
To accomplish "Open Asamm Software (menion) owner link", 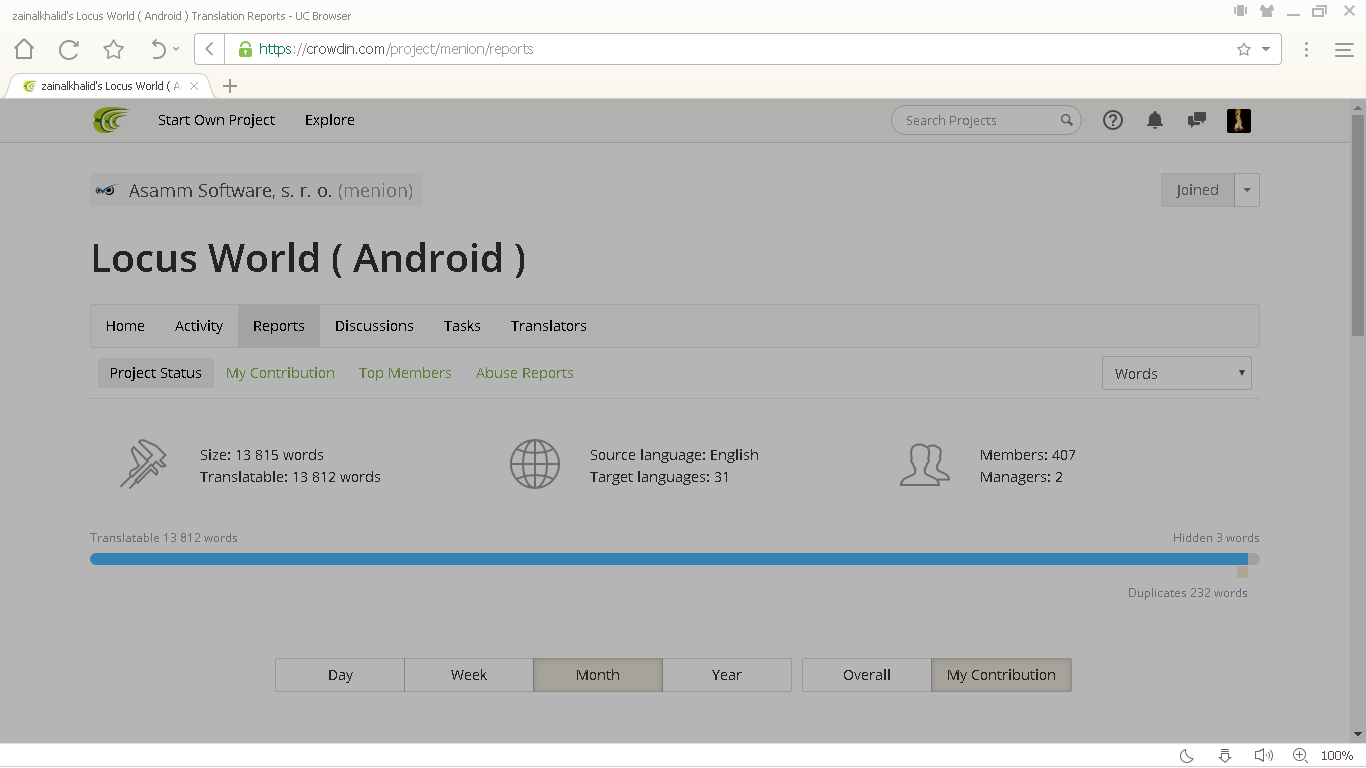I will (256, 190).
